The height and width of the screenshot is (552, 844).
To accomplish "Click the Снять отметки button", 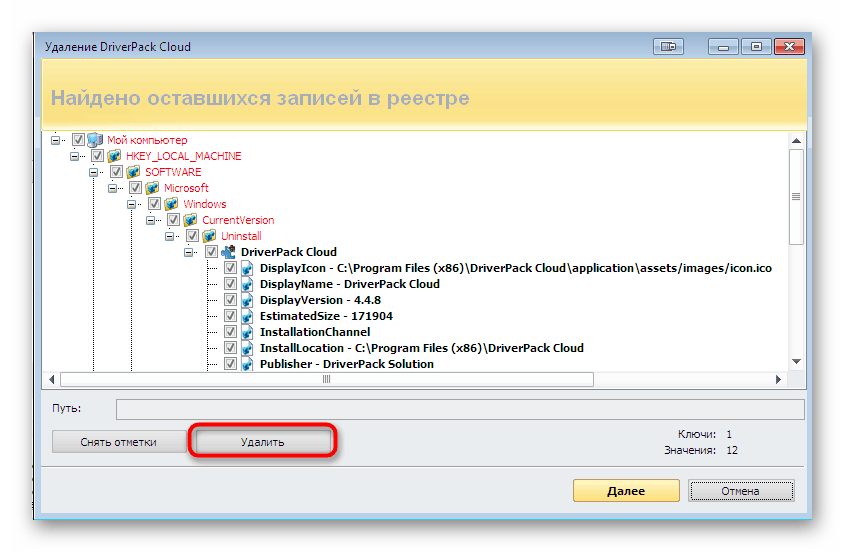I will coord(118,442).
